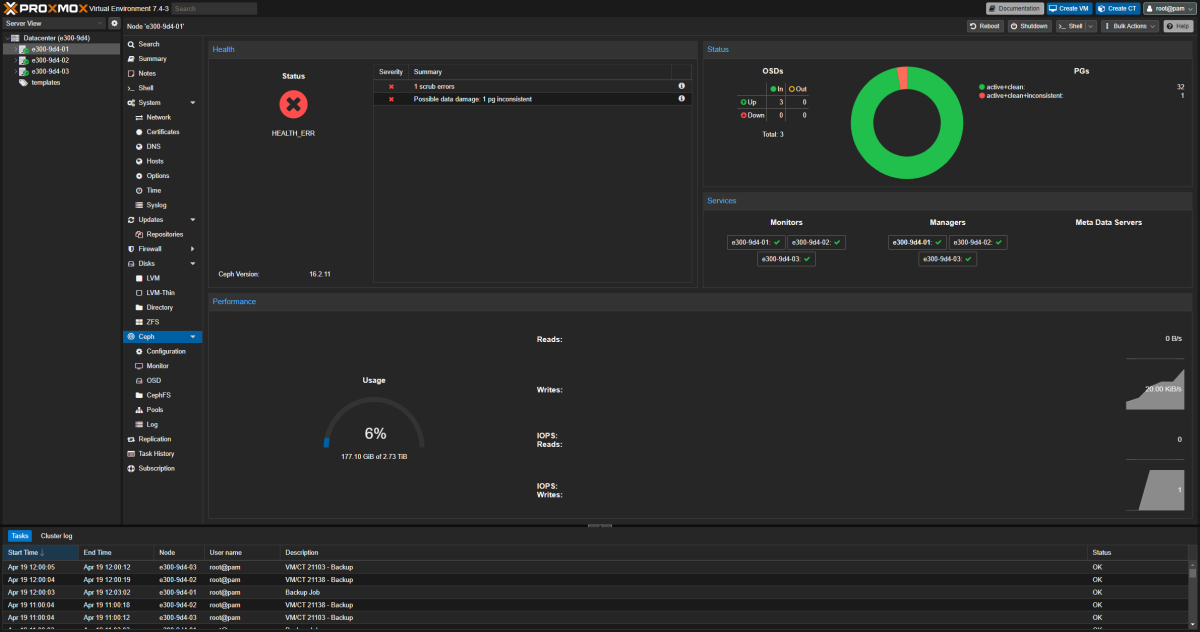Open the Server View dropdown
Image resolution: width=1200 pixels, height=632 pixels.
pyautogui.click(x=53, y=23)
